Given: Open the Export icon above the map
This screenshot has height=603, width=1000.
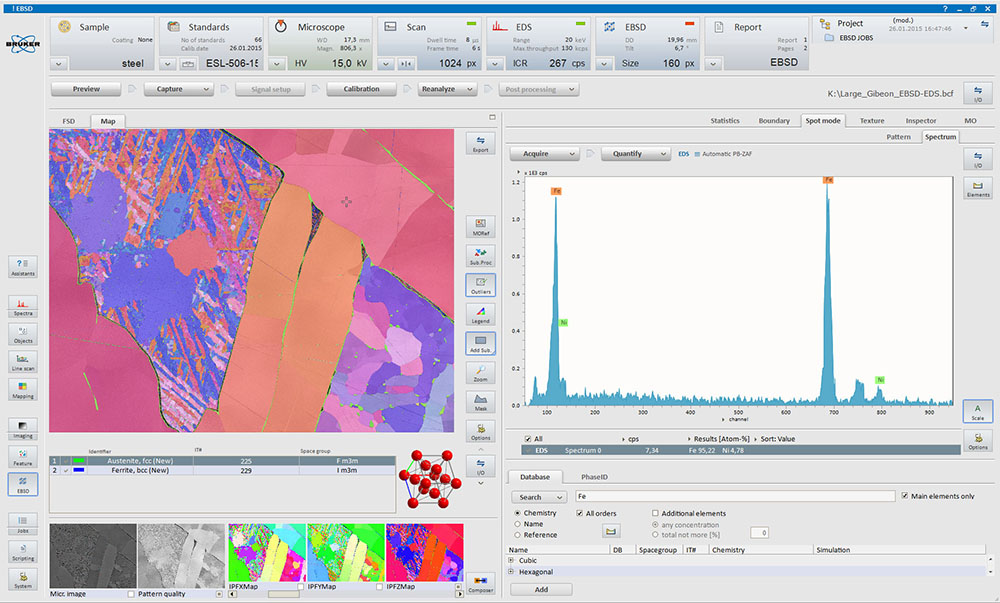Looking at the screenshot, I should click(481, 143).
